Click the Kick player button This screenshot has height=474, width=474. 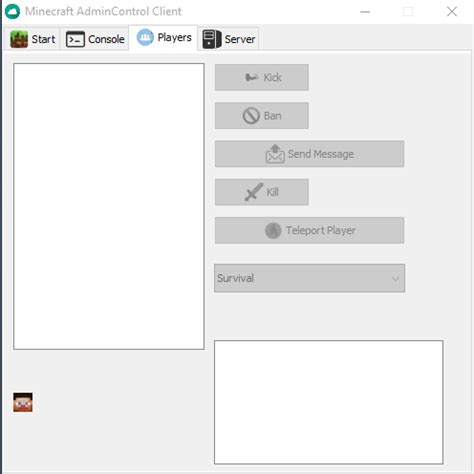[x=262, y=77]
